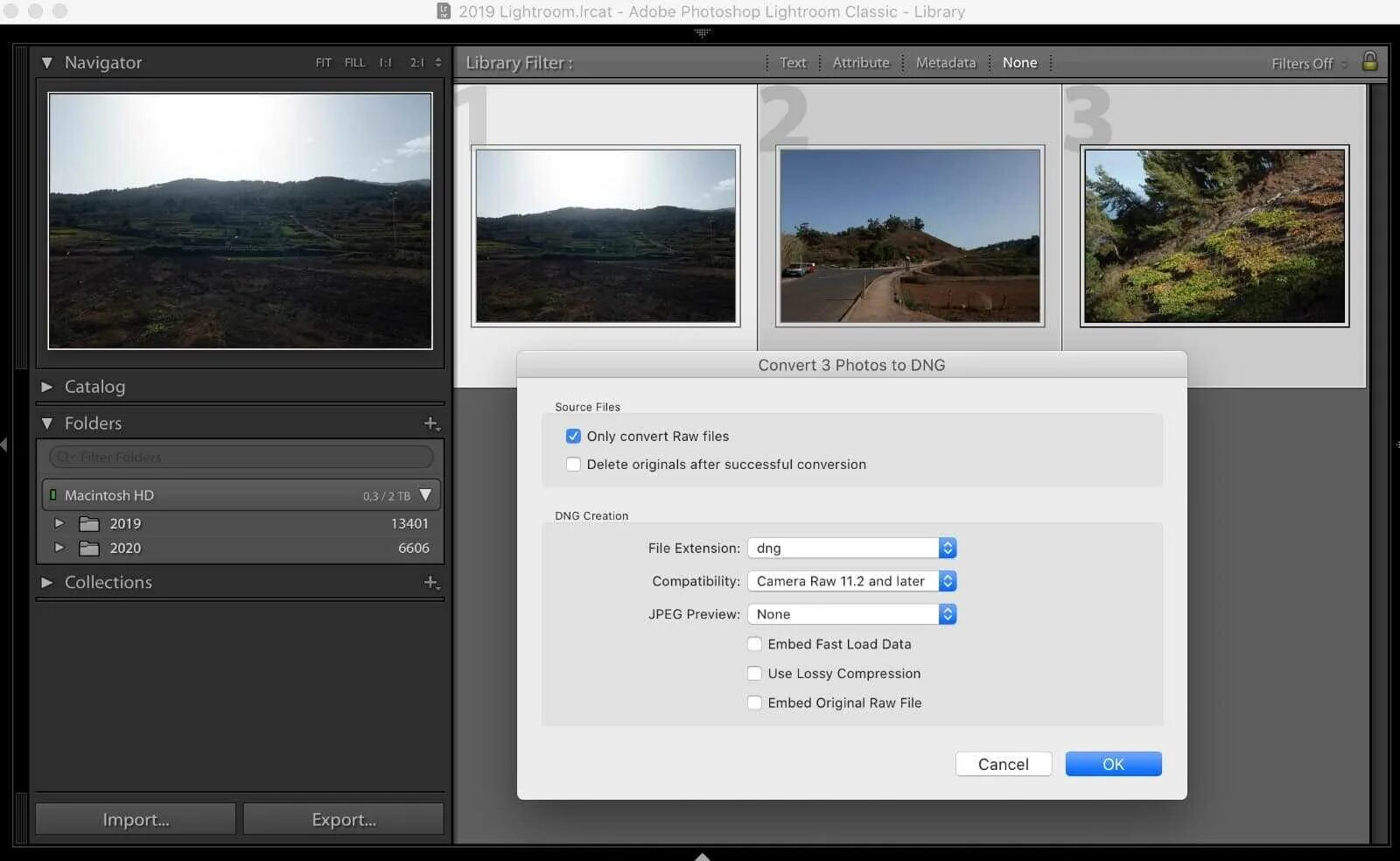Click the Macintosh HD volume menu arrow
This screenshot has width=1400, height=861.
(x=425, y=494)
